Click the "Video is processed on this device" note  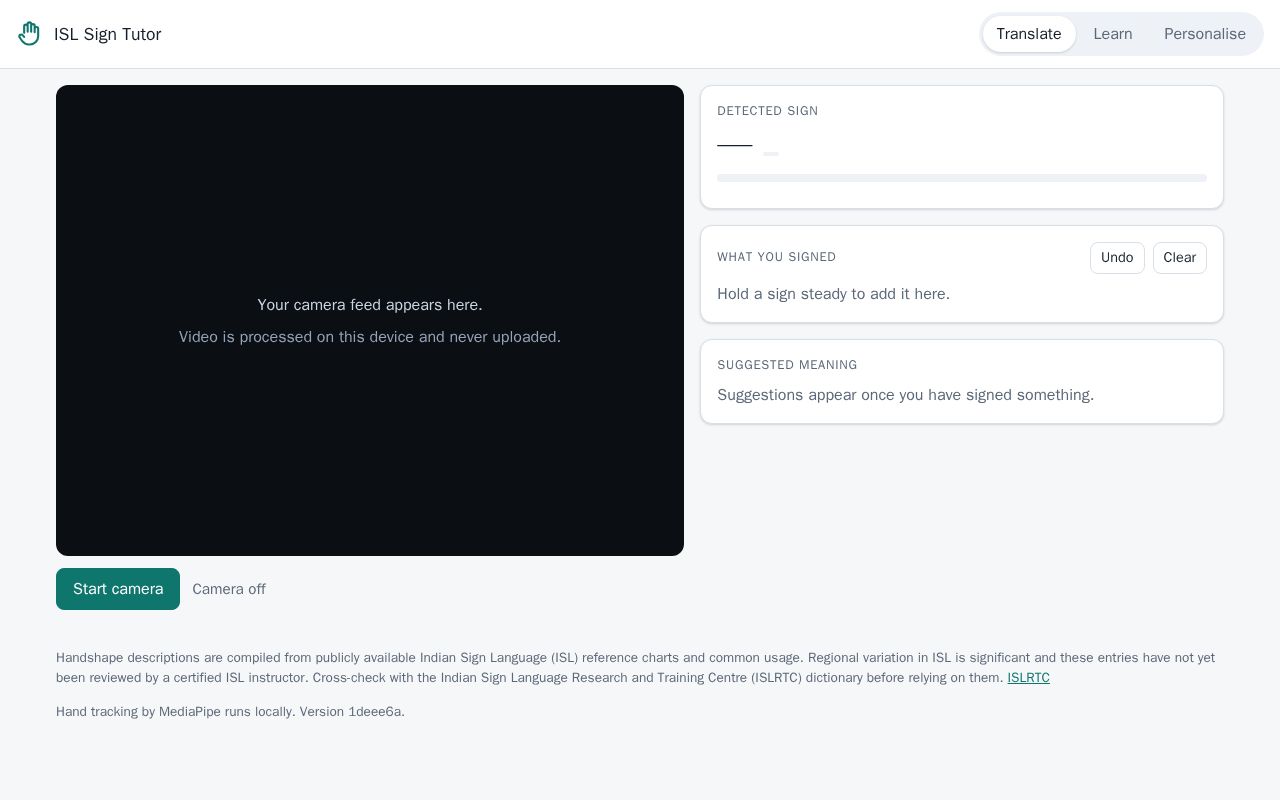point(370,337)
